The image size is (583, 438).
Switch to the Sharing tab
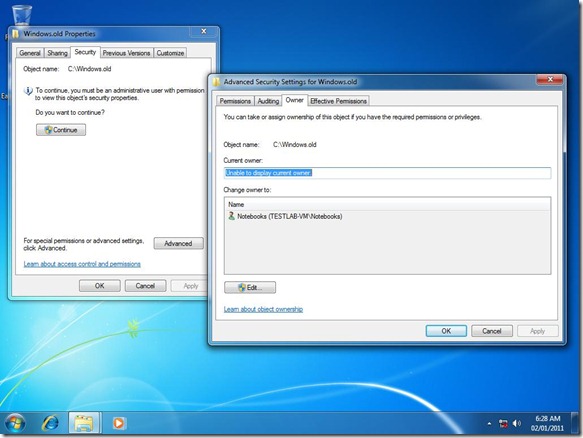(57, 53)
